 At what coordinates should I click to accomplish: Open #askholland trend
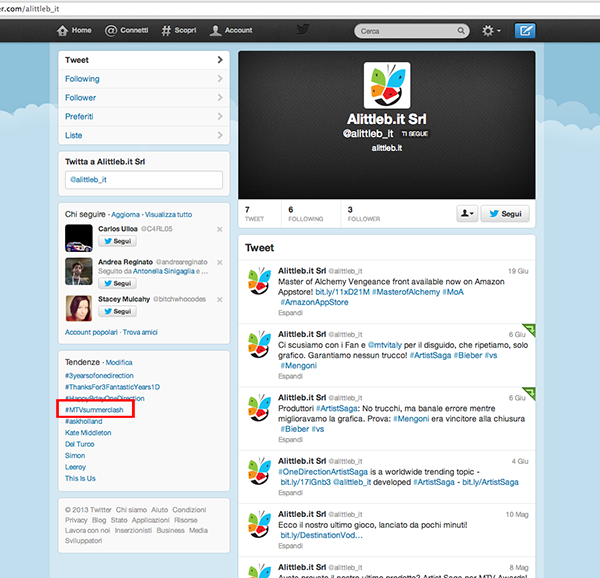(84, 422)
